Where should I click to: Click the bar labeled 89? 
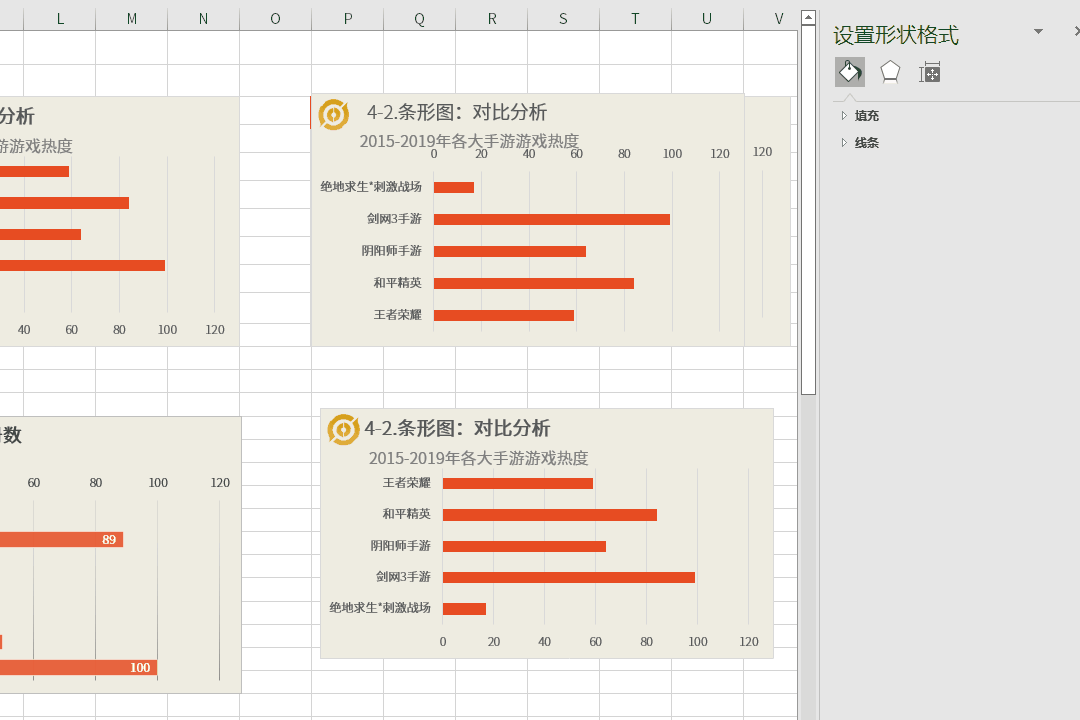[x=61, y=539]
